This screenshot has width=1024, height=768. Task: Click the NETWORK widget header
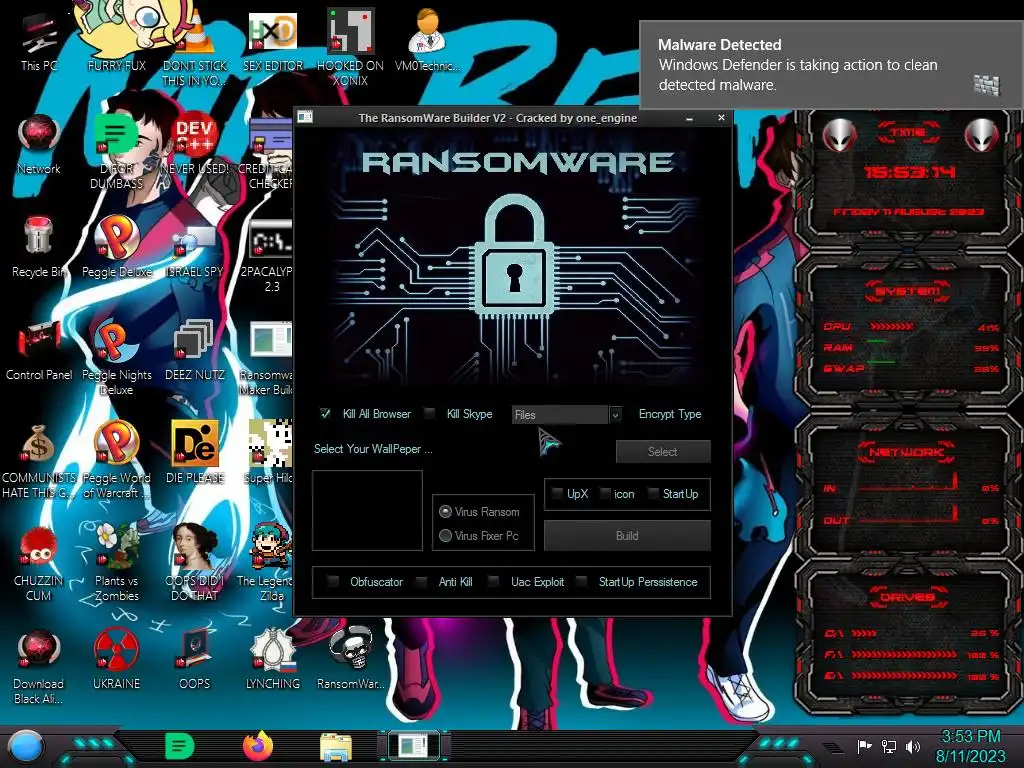point(907,451)
